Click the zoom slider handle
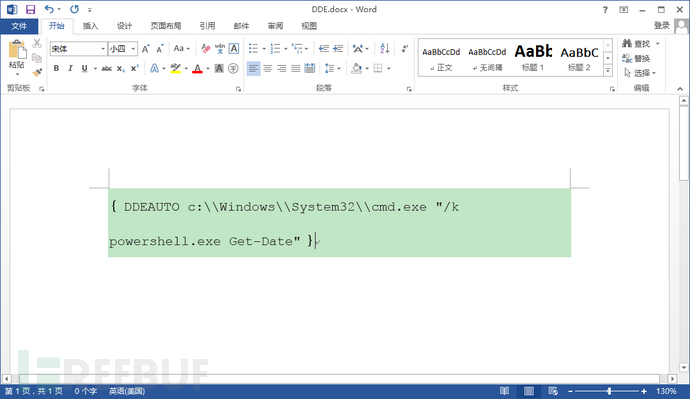Image resolution: width=690 pixels, height=399 pixels. [x=609, y=391]
